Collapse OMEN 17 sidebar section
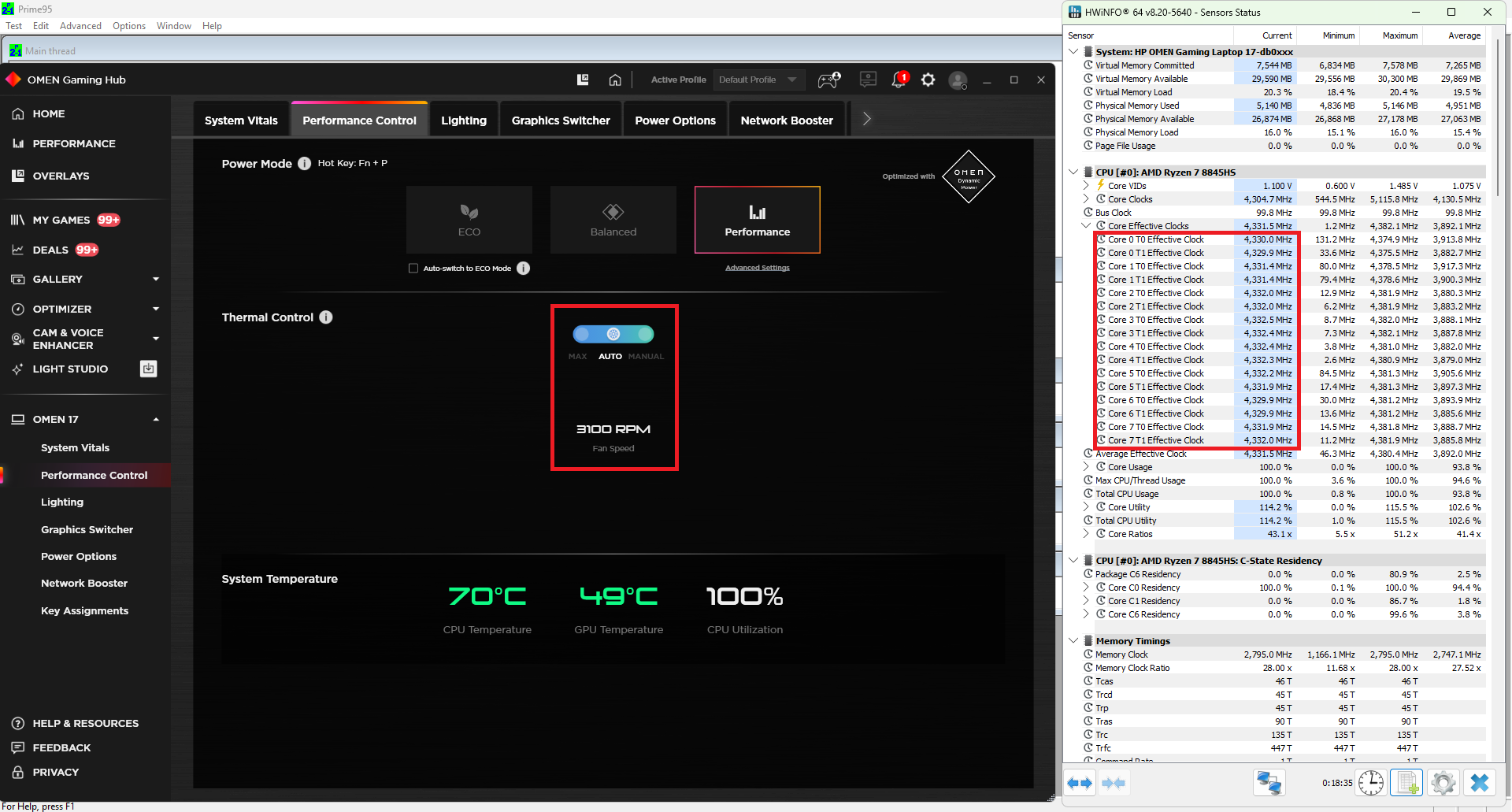Viewport: 1512px width, 812px height. point(156,419)
